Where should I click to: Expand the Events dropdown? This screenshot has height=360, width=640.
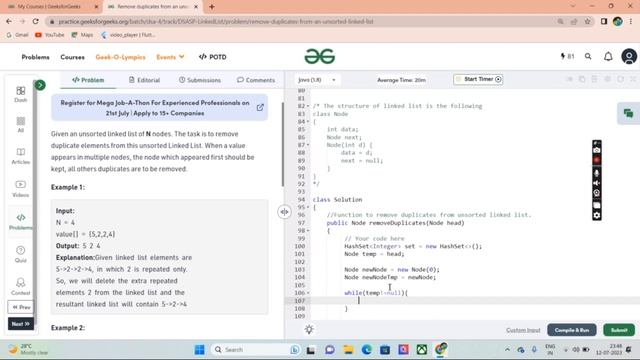170,57
